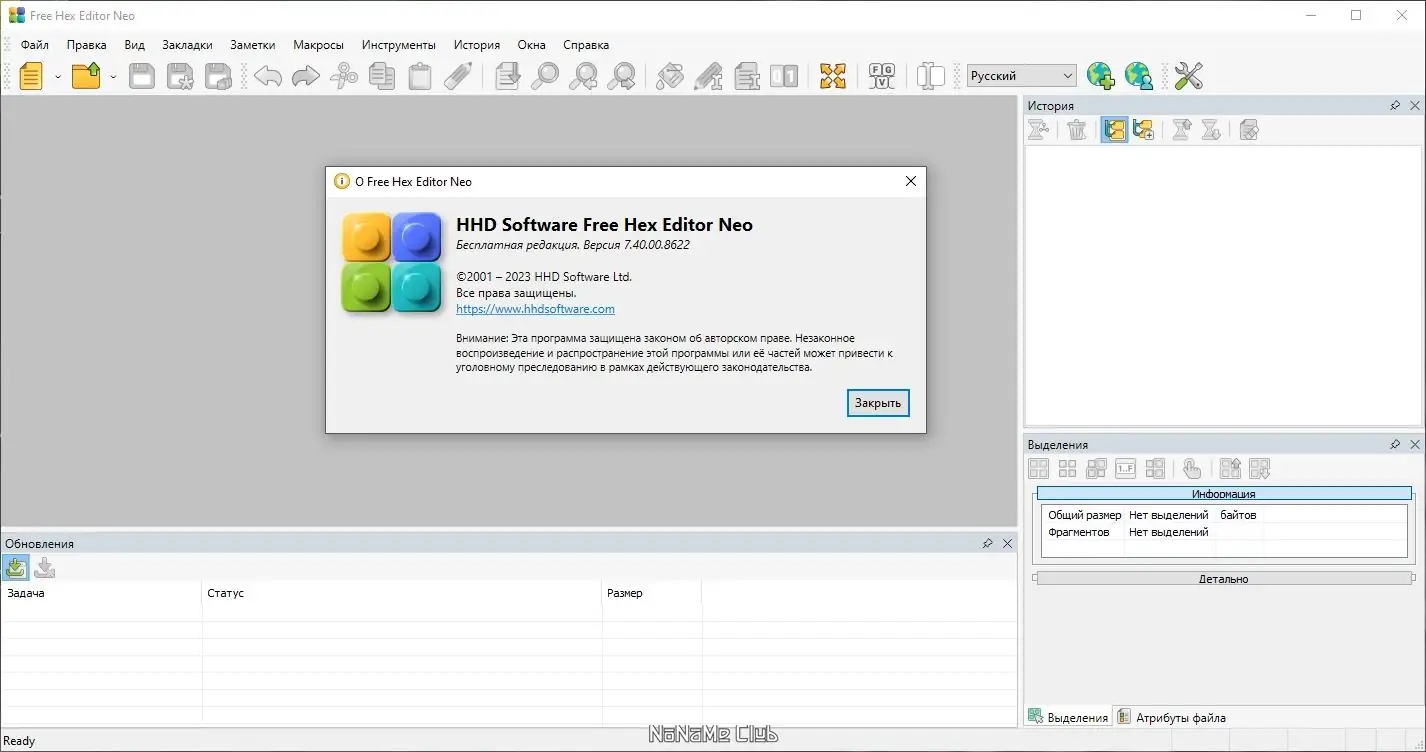Expand the dropdown arrow beside Open file

[x=113, y=77]
